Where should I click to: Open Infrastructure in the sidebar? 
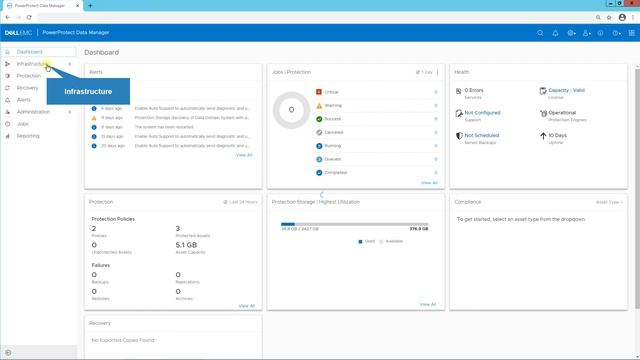32,64
